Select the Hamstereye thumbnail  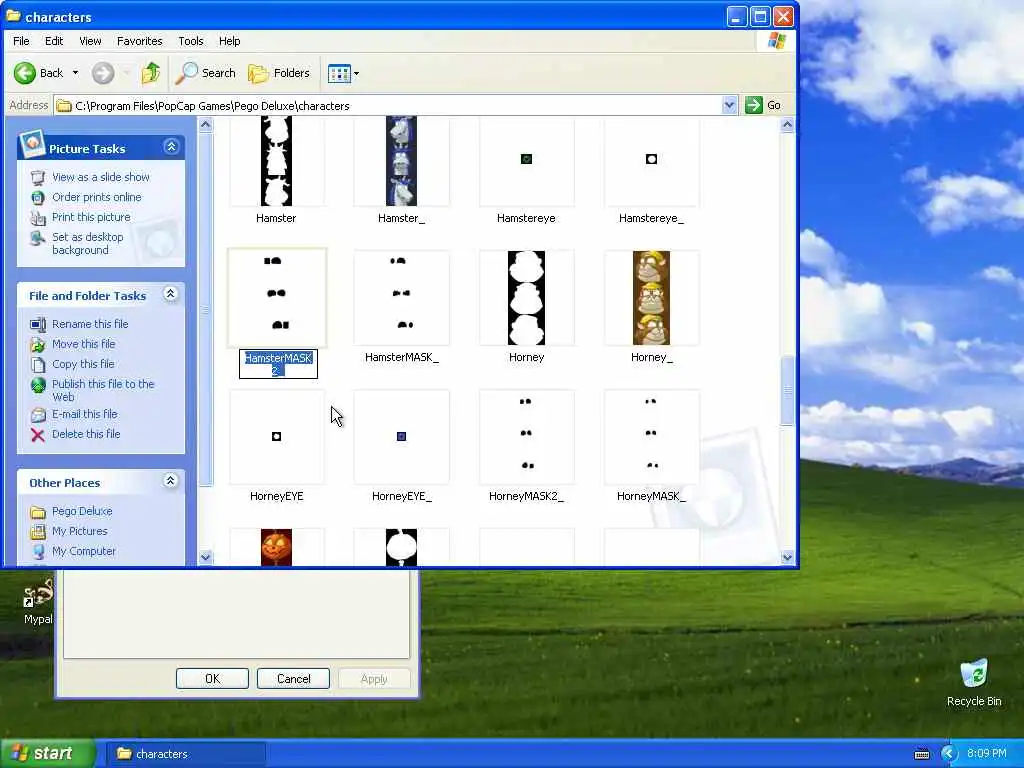526,161
